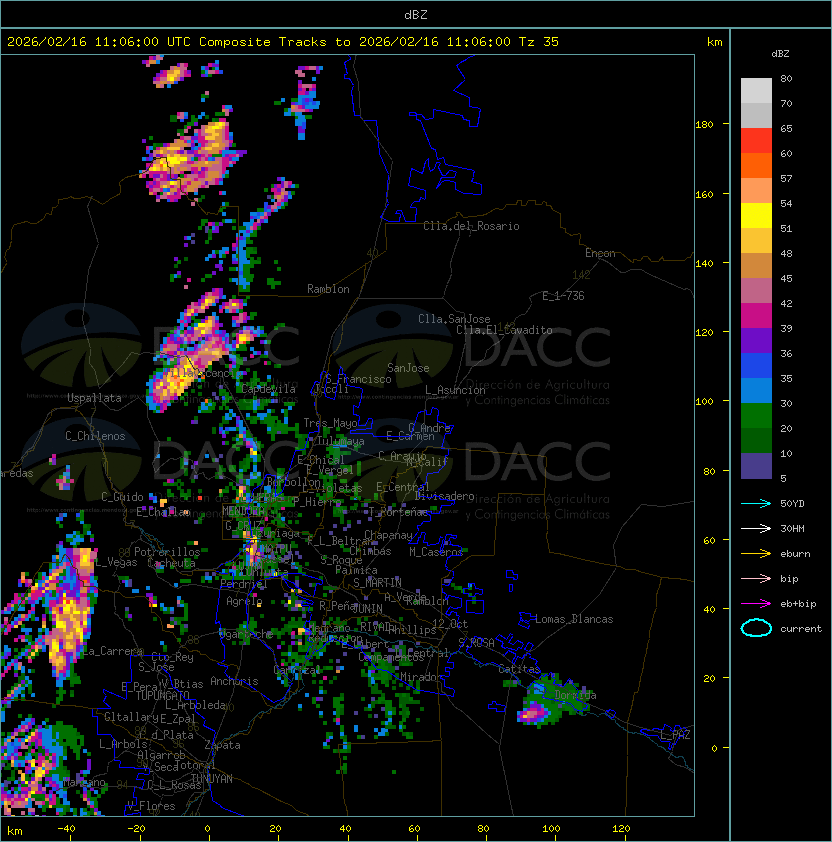The image size is (832, 842).
Task: Click the yellow eburn arrow in legend
Action: pos(756,554)
